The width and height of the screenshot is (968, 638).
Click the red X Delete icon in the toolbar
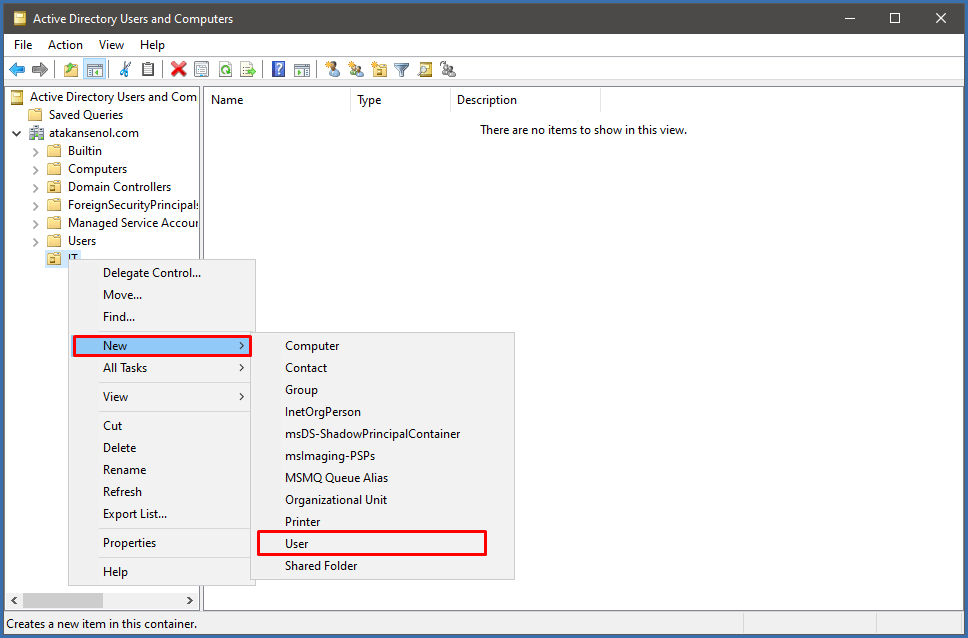pyautogui.click(x=178, y=70)
